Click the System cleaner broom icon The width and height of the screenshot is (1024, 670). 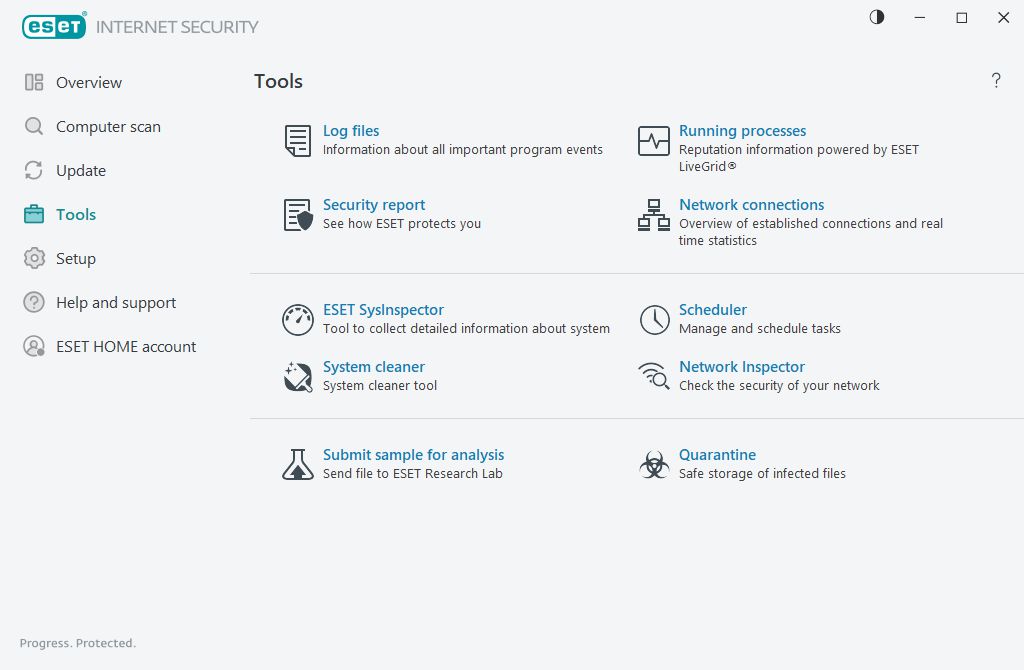point(298,377)
